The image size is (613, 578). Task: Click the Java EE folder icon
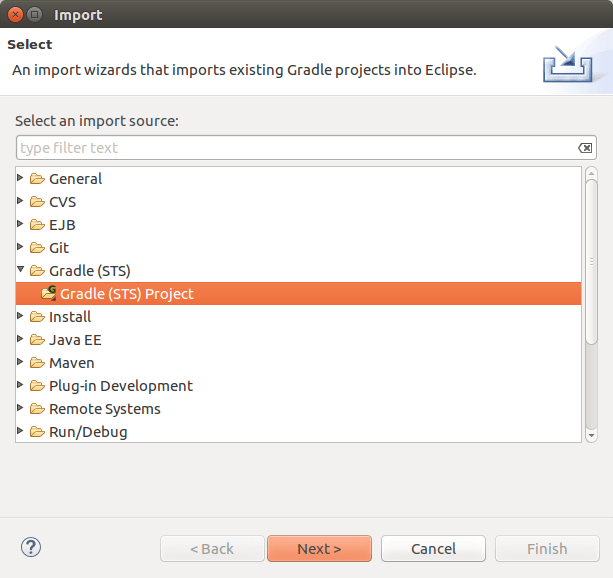coord(37,340)
